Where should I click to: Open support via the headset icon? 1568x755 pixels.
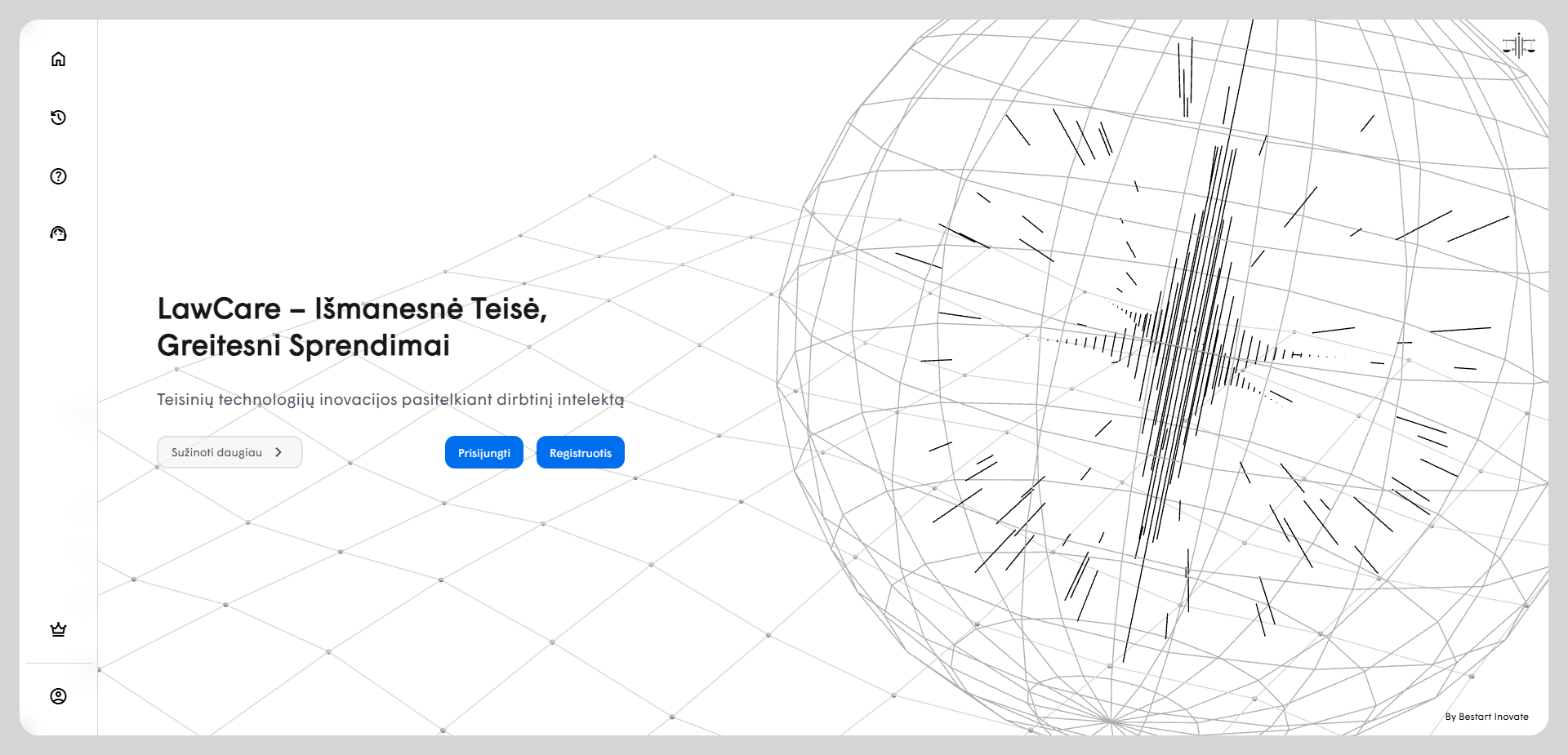coord(58,234)
